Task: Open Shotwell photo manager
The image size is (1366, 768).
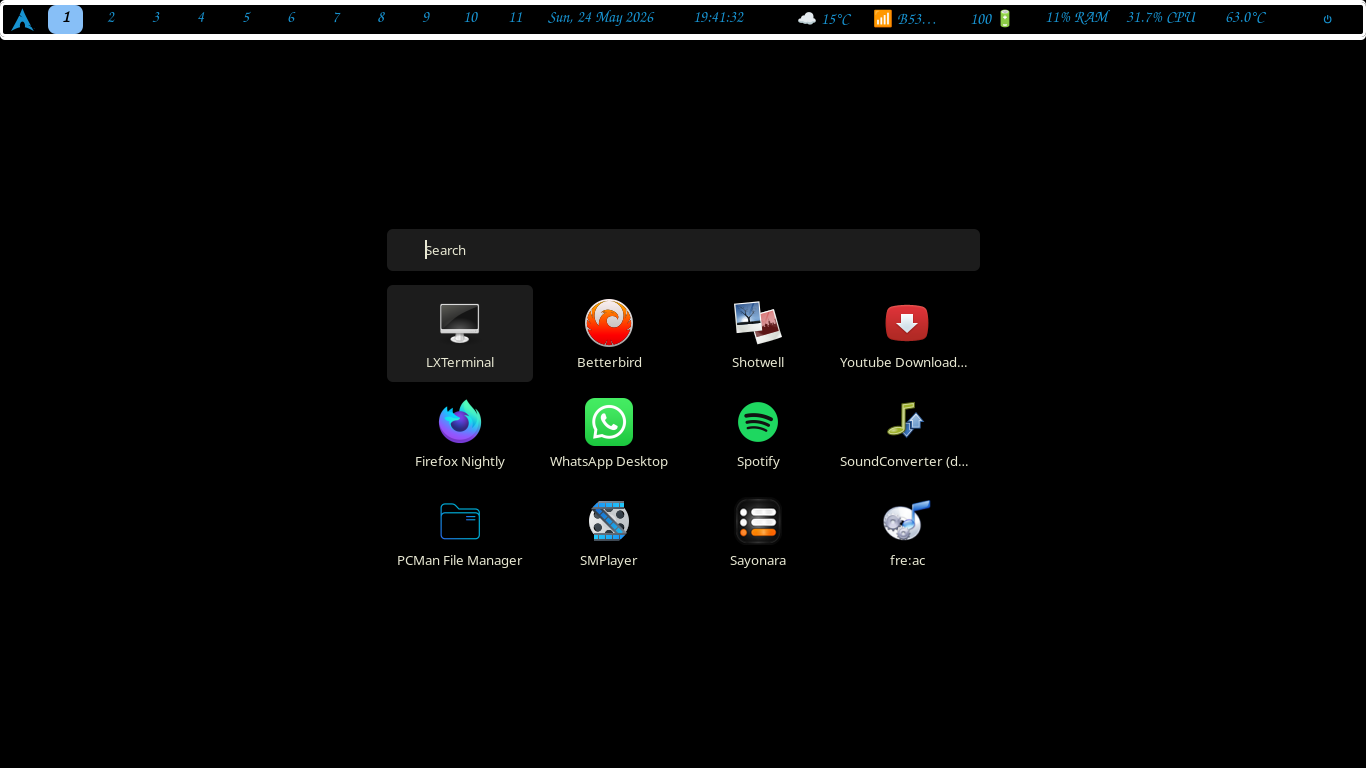Action: (758, 323)
